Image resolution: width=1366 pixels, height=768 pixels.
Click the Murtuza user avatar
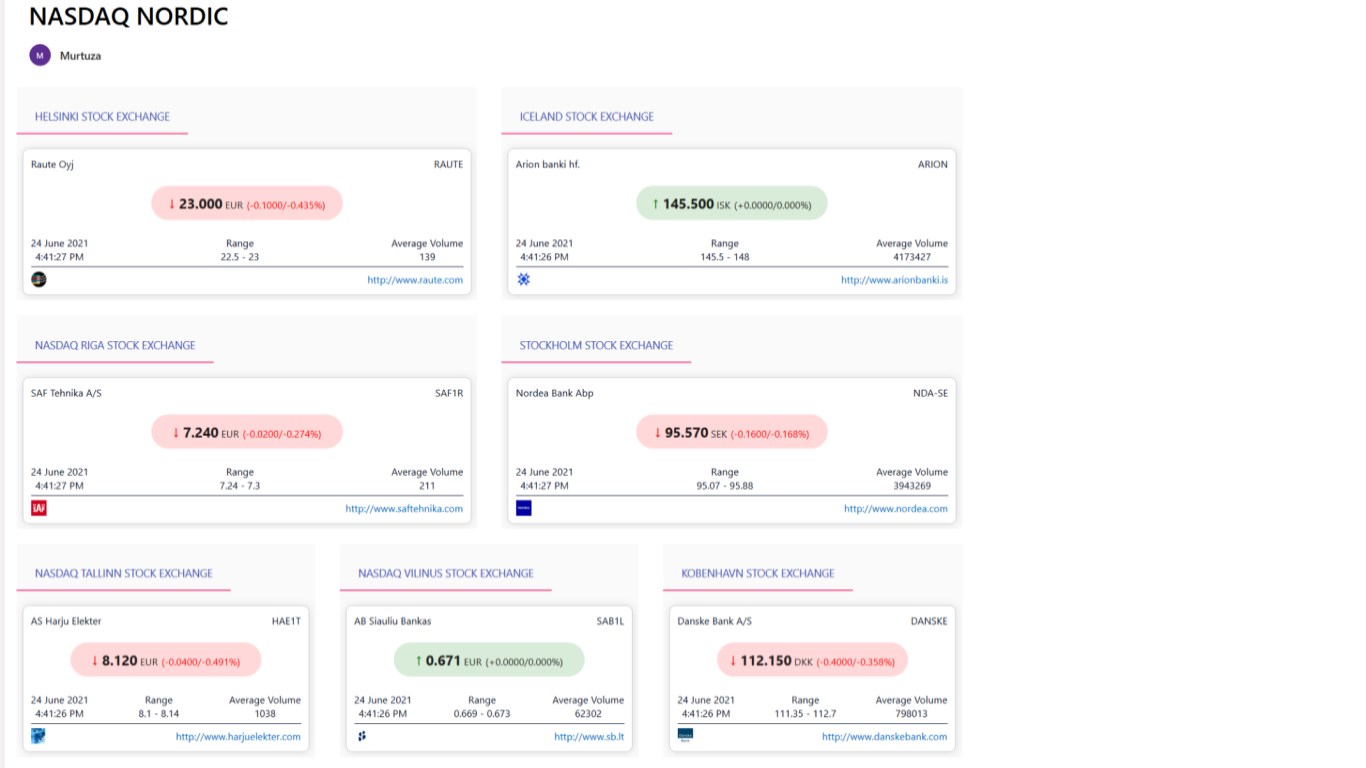coord(40,55)
